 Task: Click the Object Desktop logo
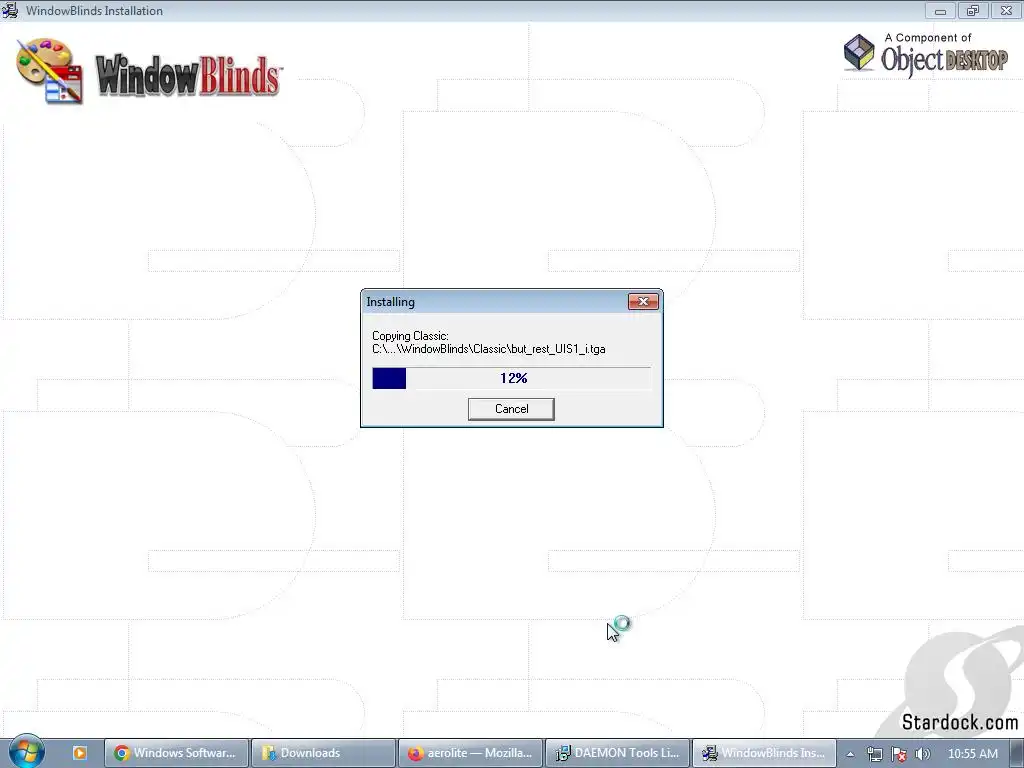(925, 55)
